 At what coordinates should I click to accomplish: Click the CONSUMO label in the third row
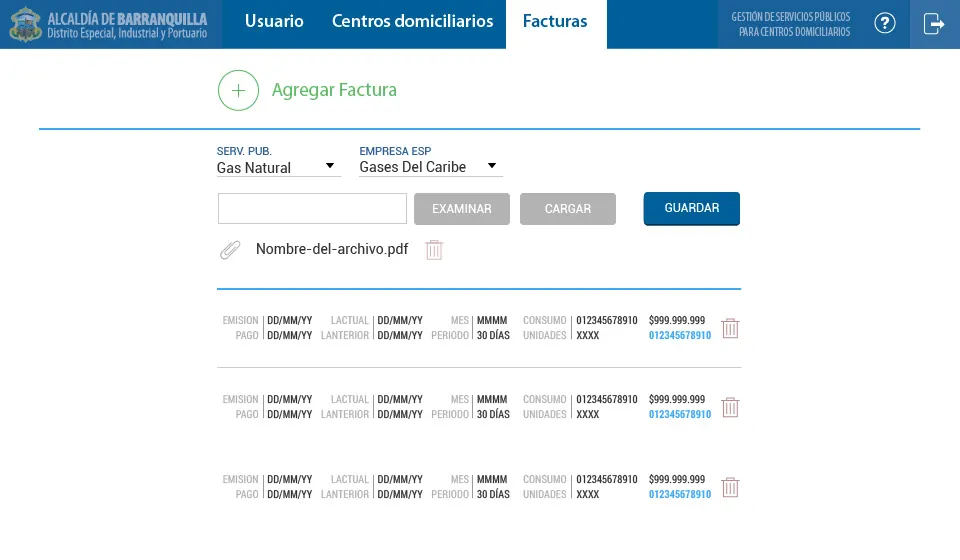point(544,479)
